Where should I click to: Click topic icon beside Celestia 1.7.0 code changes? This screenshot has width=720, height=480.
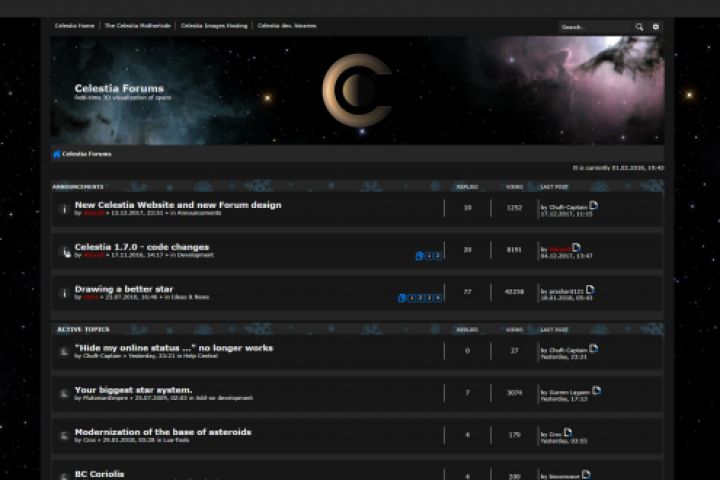(65, 251)
